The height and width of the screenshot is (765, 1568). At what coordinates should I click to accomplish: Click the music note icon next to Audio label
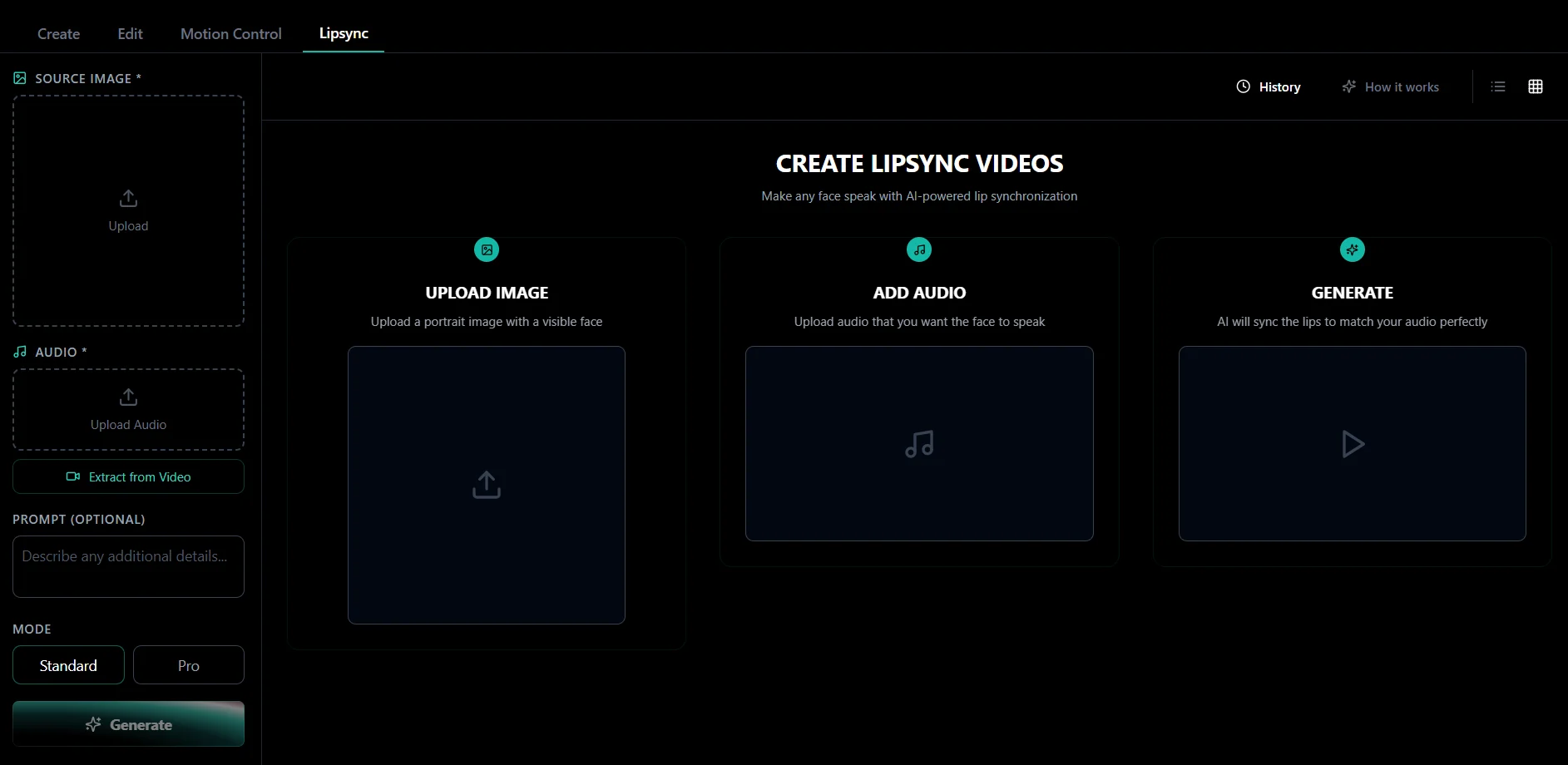[x=20, y=352]
